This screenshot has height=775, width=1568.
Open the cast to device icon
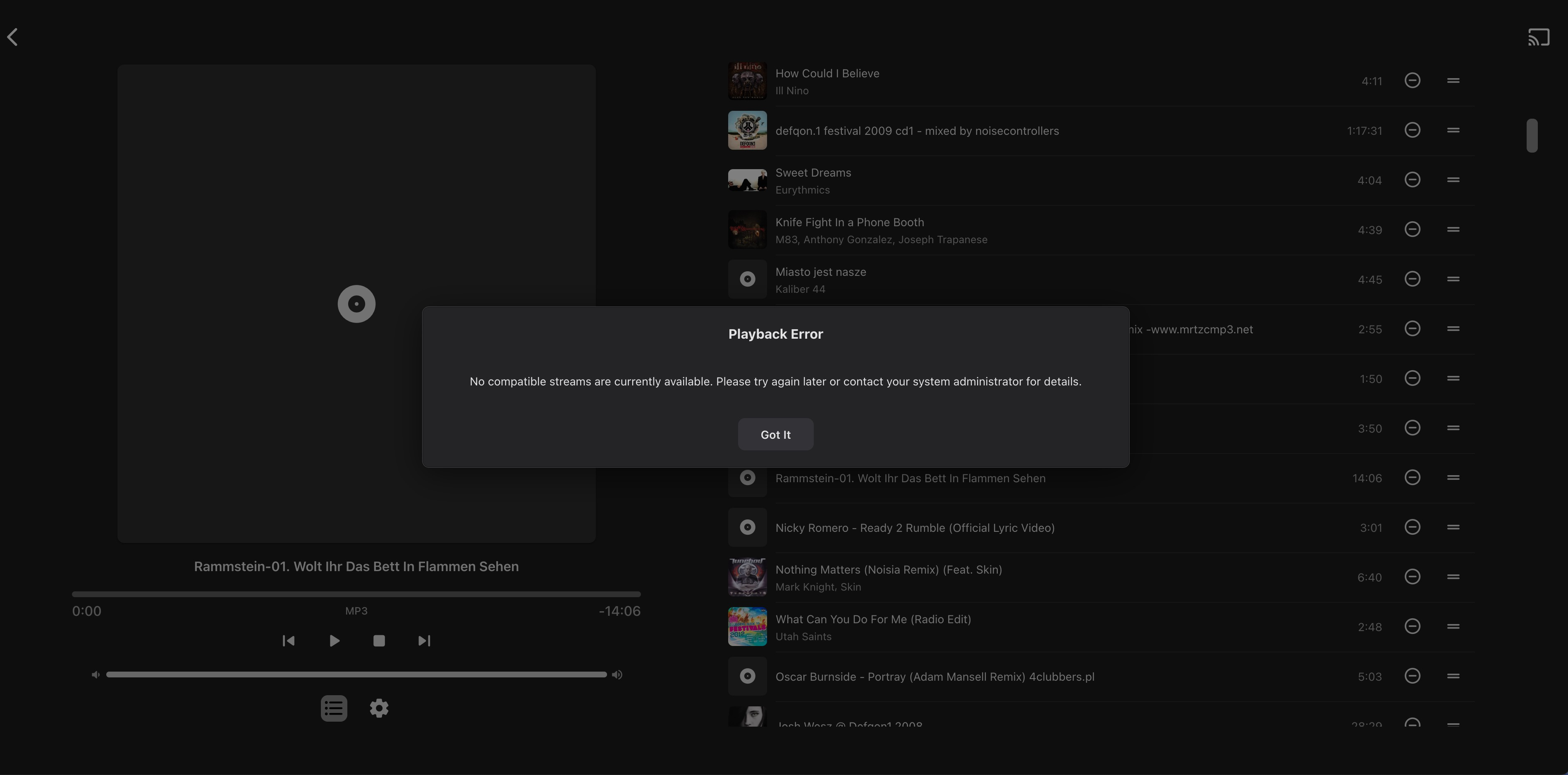coord(1538,38)
